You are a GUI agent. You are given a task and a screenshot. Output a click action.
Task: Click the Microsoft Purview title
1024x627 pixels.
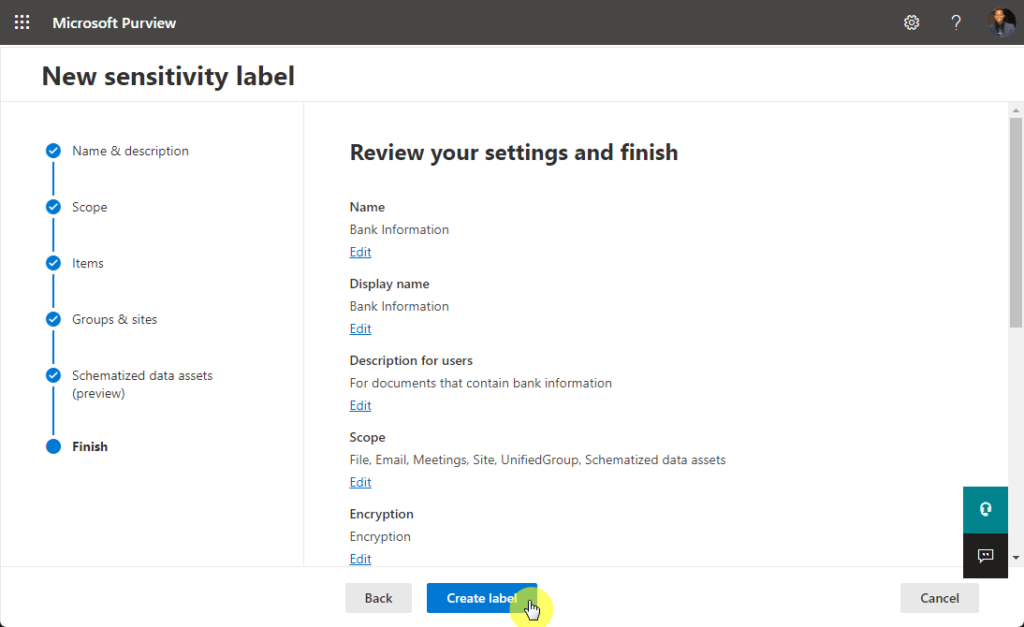tap(114, 23)
